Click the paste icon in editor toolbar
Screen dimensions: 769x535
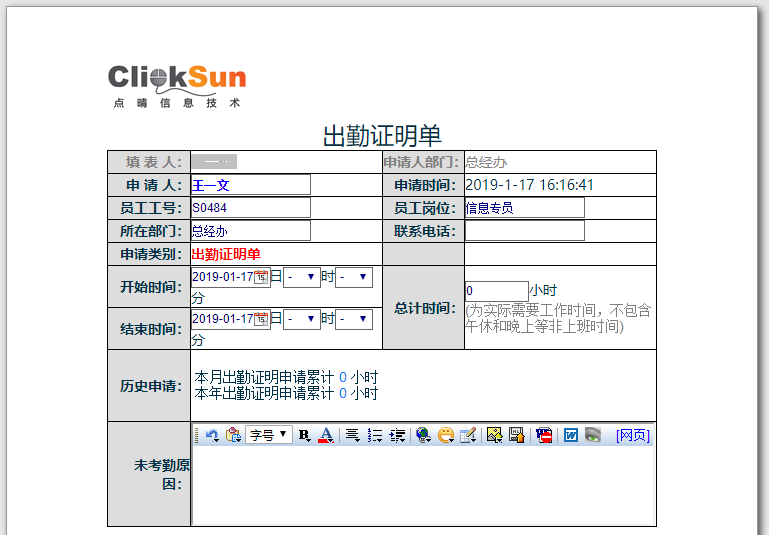point(233,435)
